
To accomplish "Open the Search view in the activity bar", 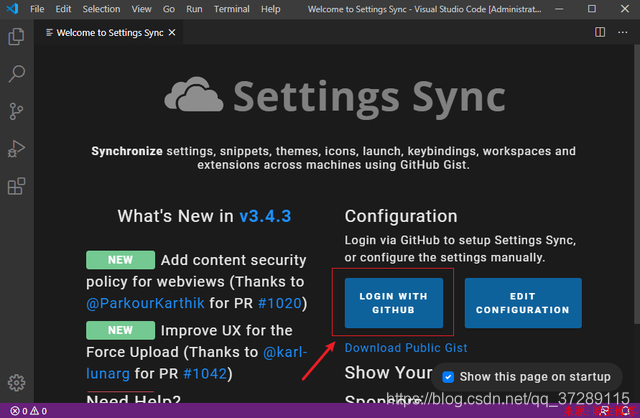I will [16, 74].
